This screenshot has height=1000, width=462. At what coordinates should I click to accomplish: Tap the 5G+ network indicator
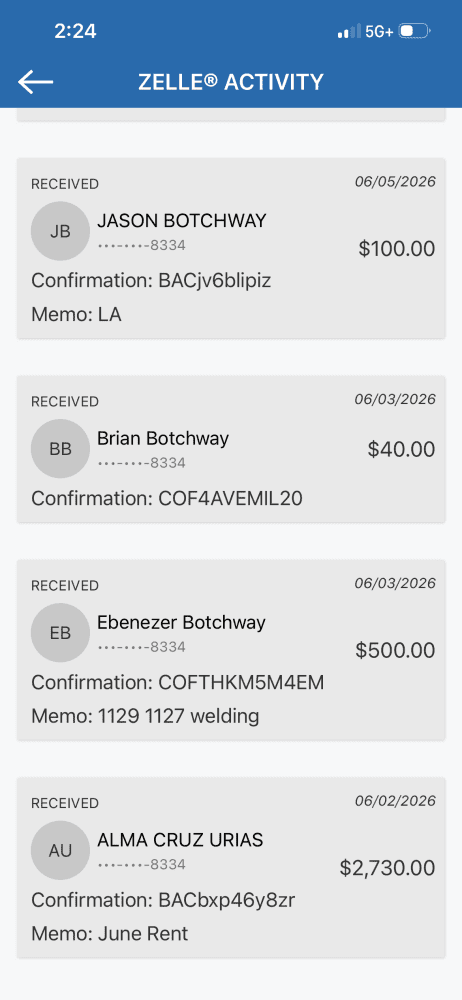point(379,31)
